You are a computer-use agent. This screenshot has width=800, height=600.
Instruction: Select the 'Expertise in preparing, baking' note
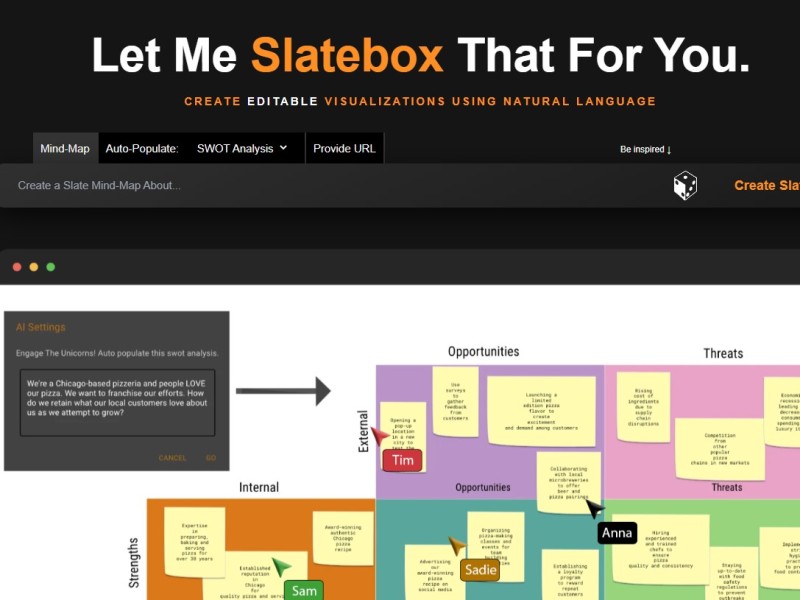point(194,542)
